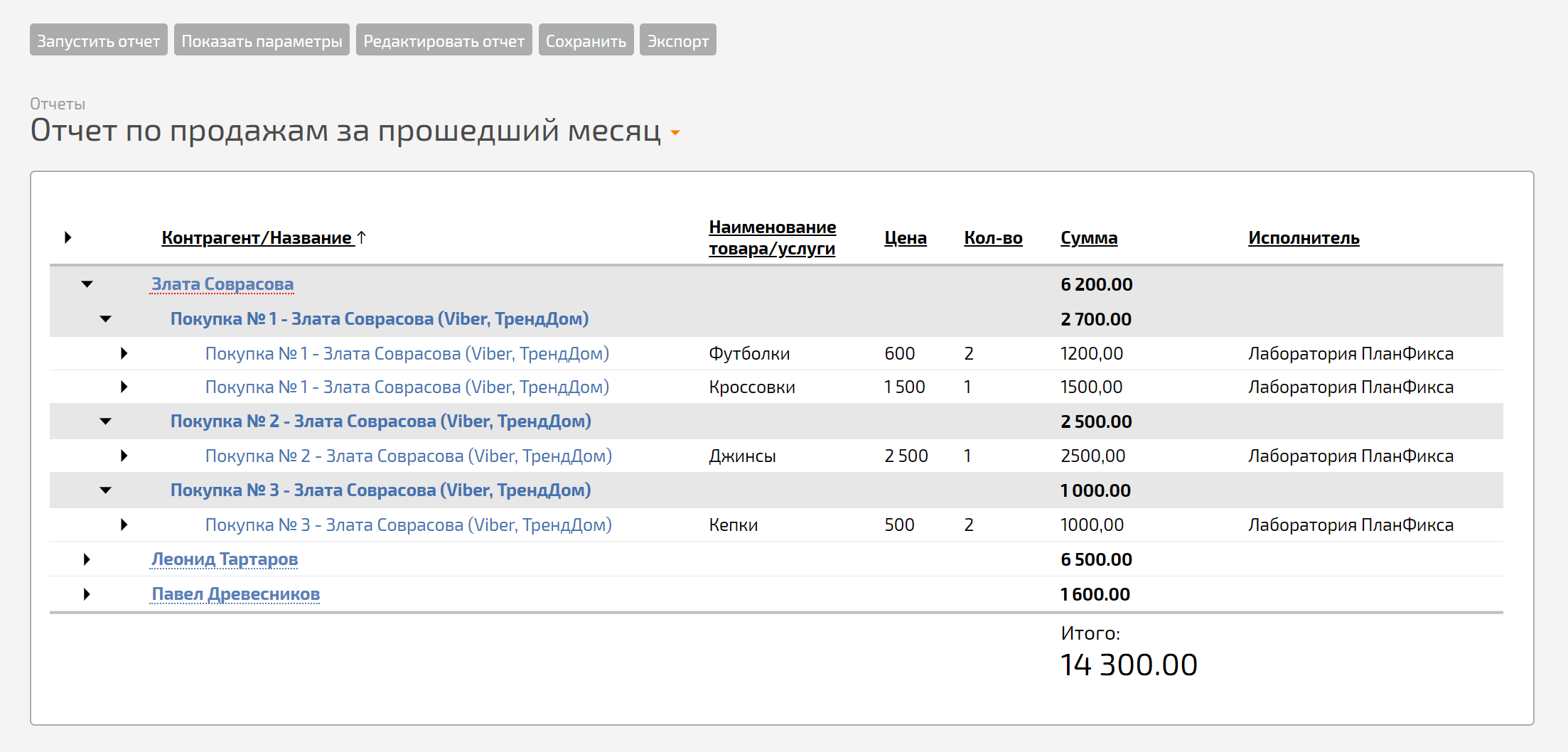Collapse the Покупка № 1 group
The image size is (1568, 752).
106,319
